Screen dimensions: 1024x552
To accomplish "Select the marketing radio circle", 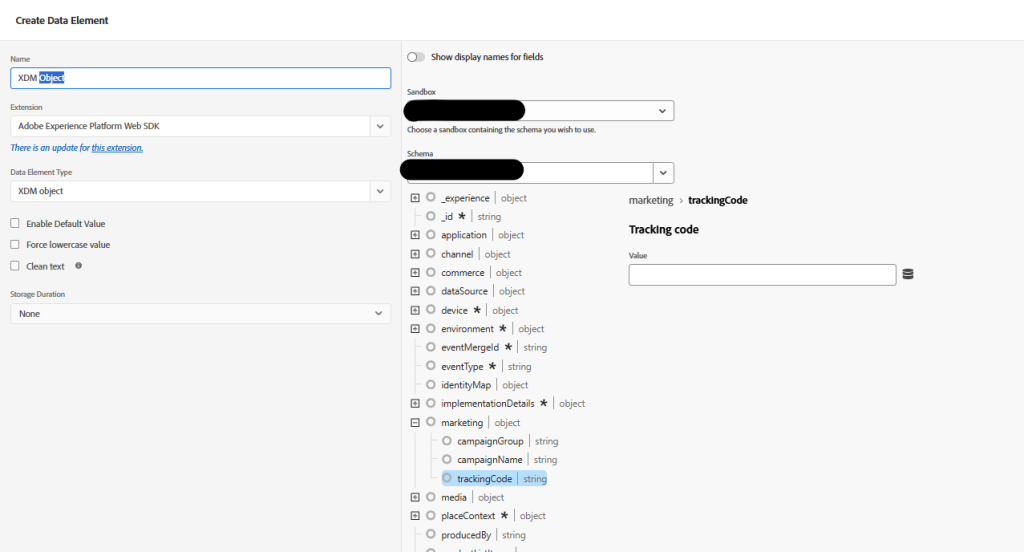I will coord(430,422).
